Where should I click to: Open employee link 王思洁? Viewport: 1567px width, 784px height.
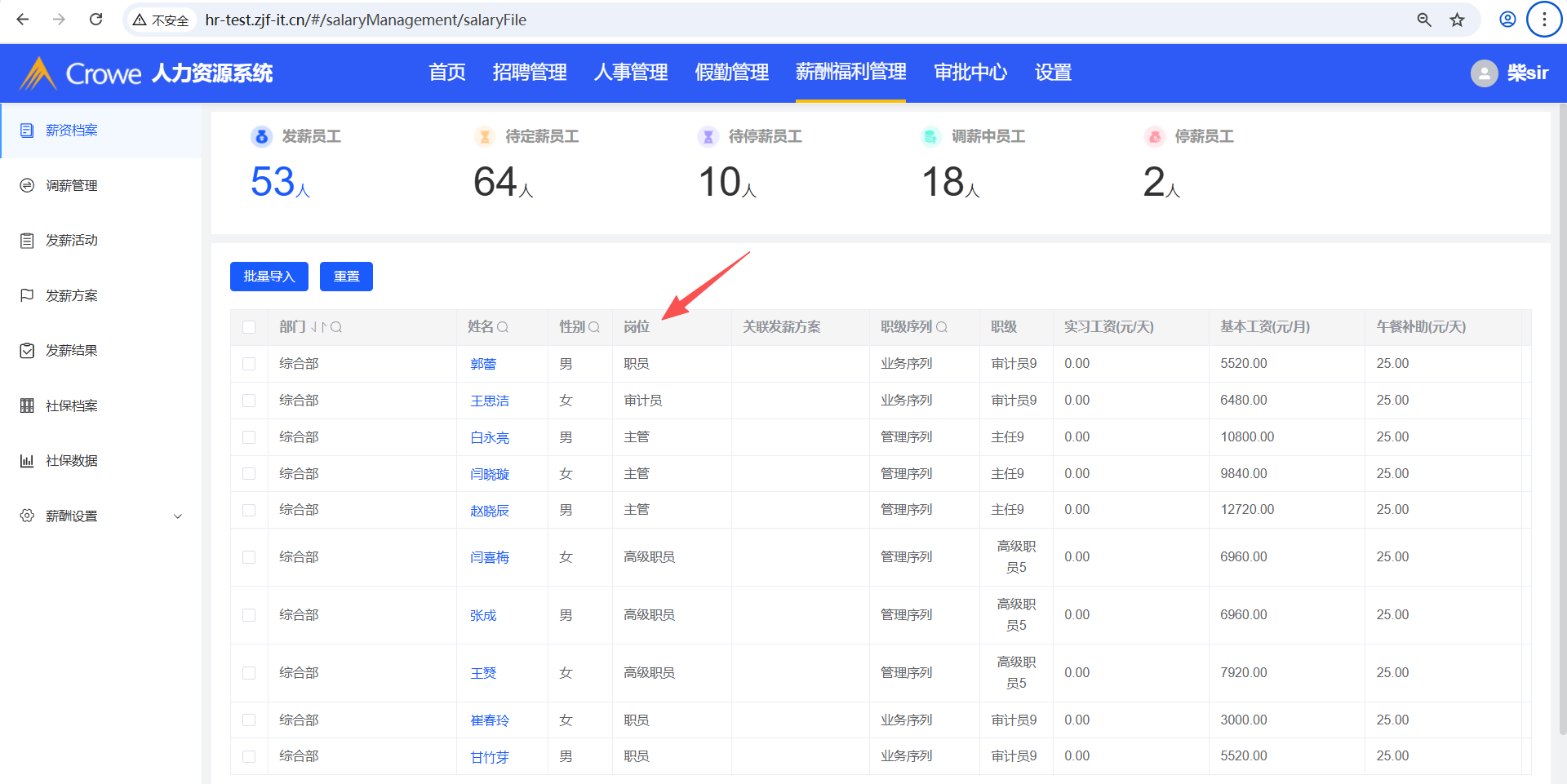point(490,401)
